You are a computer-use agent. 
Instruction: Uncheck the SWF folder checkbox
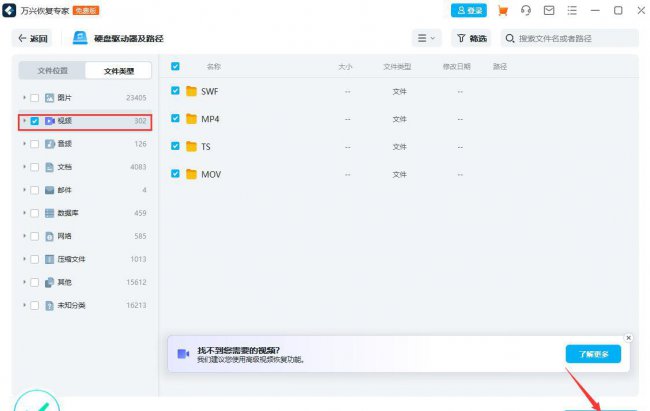175,90
